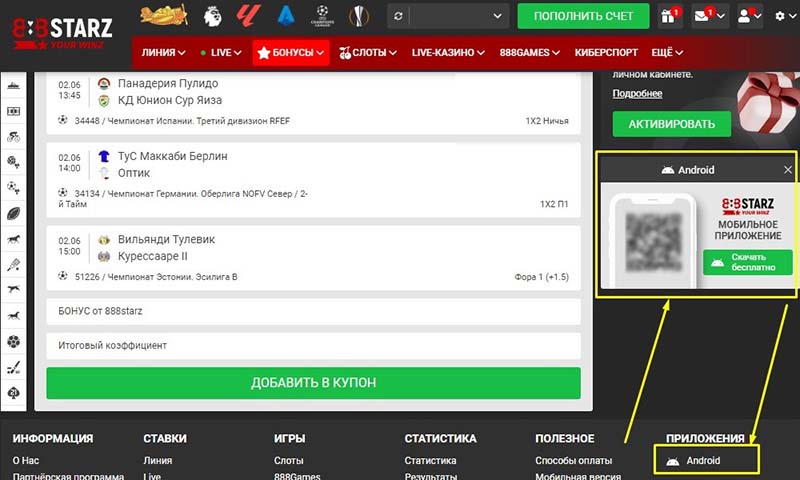Click the ДОБАВИТЬ В КУПОН button

click(313, 383)
